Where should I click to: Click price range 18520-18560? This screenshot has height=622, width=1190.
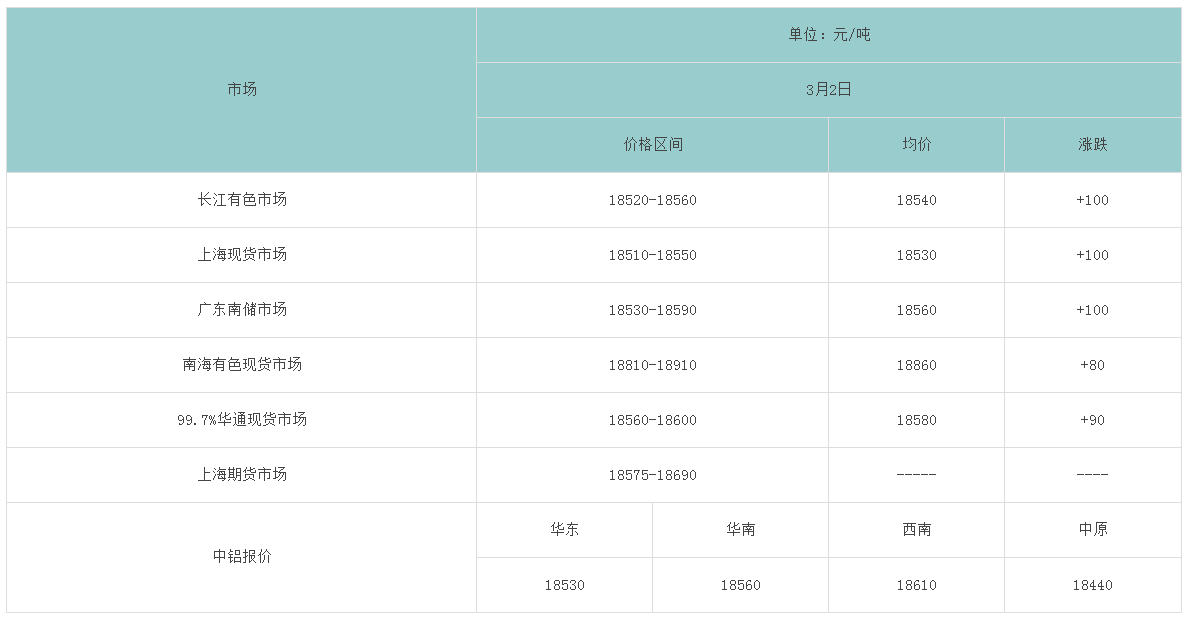[x=652, y=200]
